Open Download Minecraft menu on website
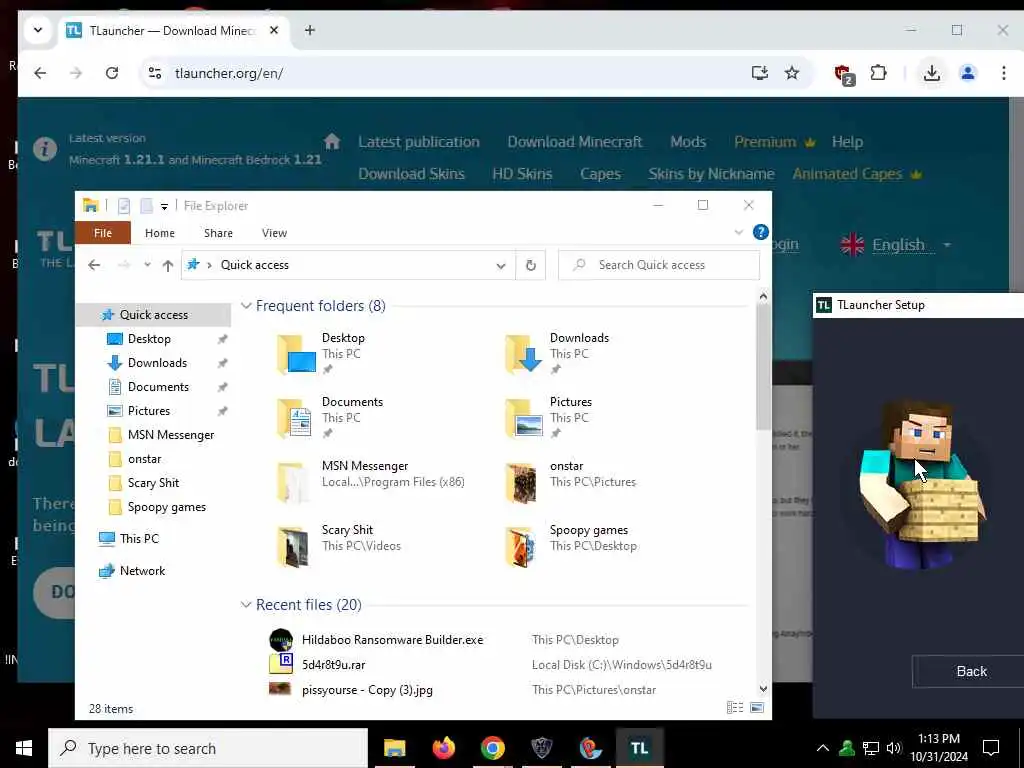This screenshot has width=1024, height=768. tap(575, 142)
